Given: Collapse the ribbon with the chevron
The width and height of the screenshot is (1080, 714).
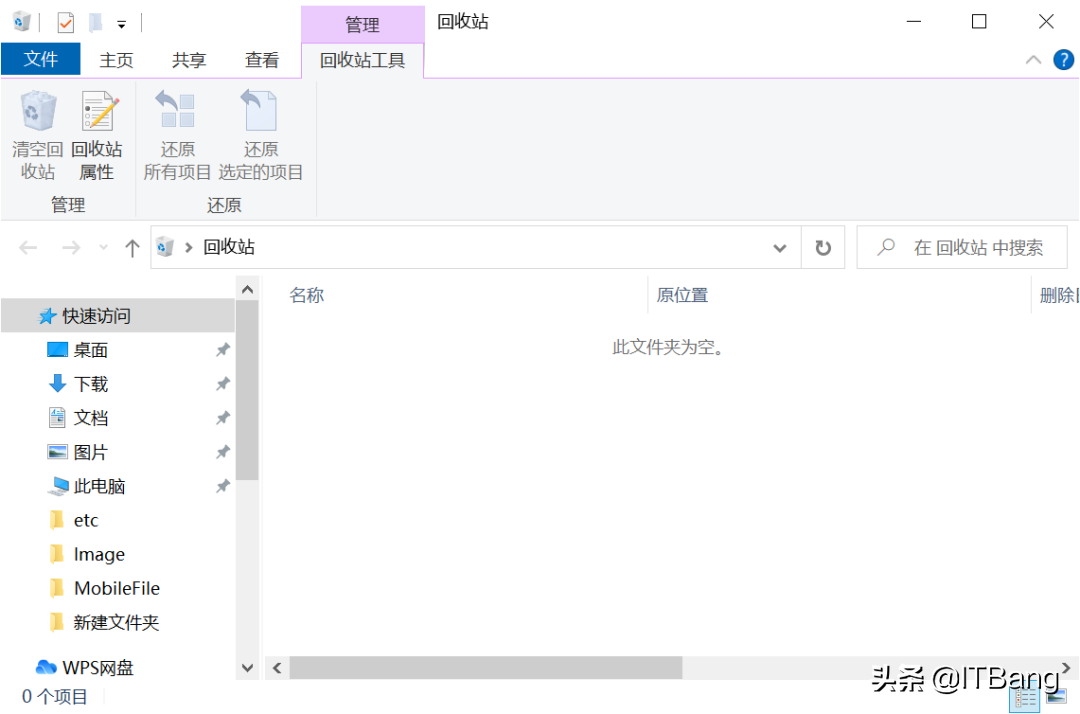Looking at the screenshot, I should [x=1034, y=60].
